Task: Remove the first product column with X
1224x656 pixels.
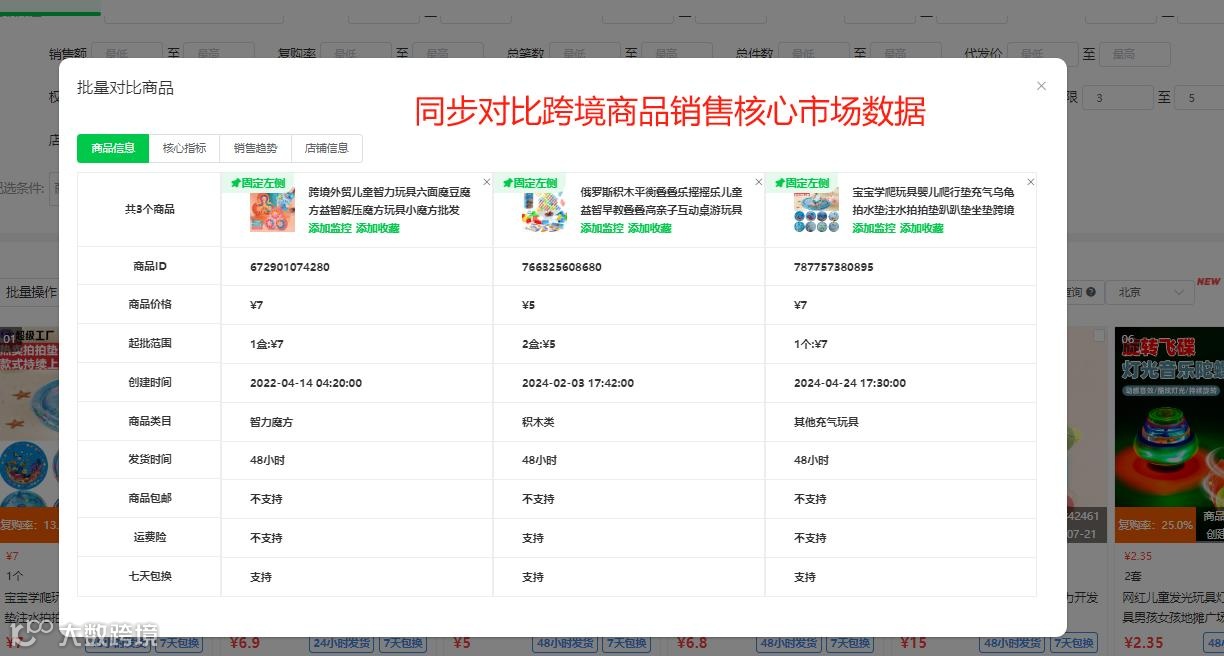Action: coord(487,182)
